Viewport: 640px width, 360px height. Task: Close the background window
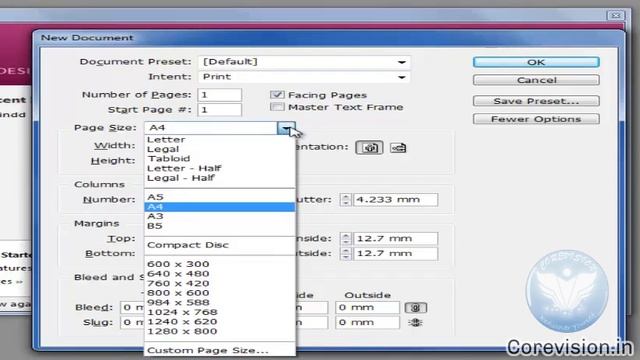pos(616,16)
